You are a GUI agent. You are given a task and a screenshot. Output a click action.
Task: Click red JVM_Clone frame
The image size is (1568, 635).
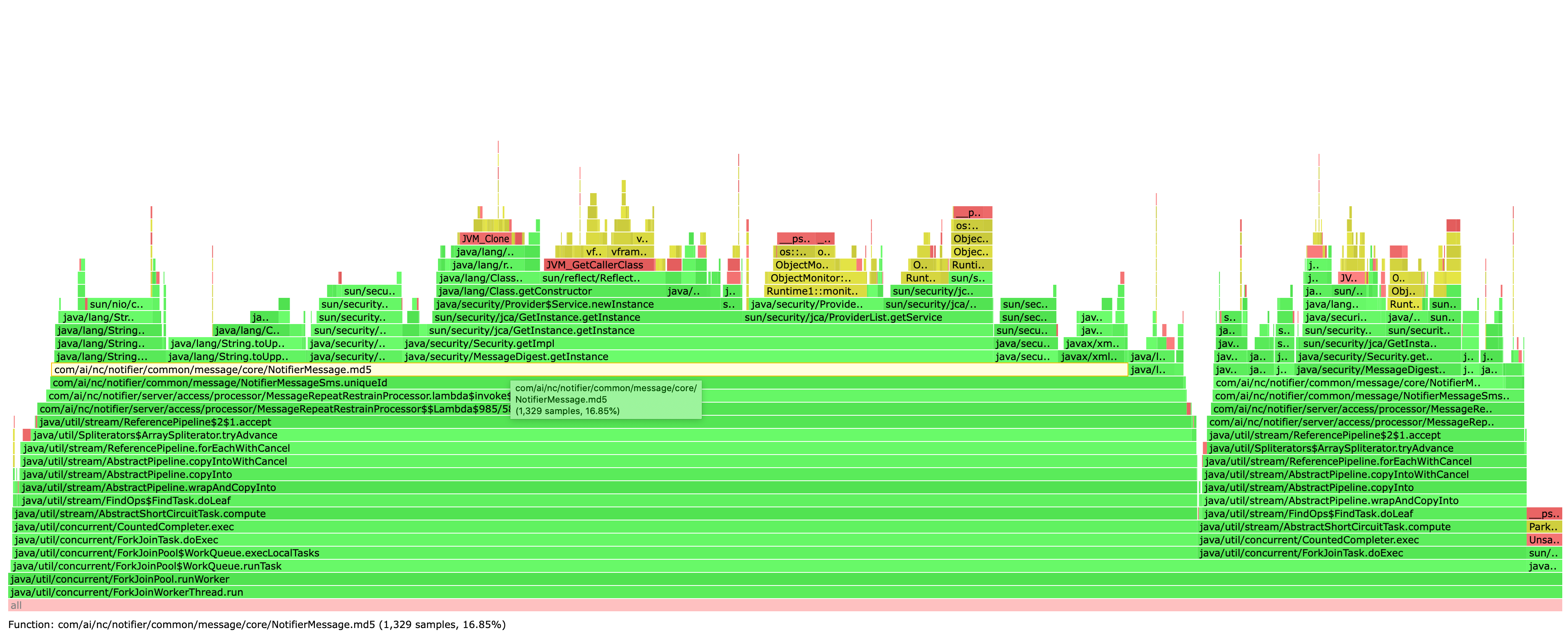point(486,239)
